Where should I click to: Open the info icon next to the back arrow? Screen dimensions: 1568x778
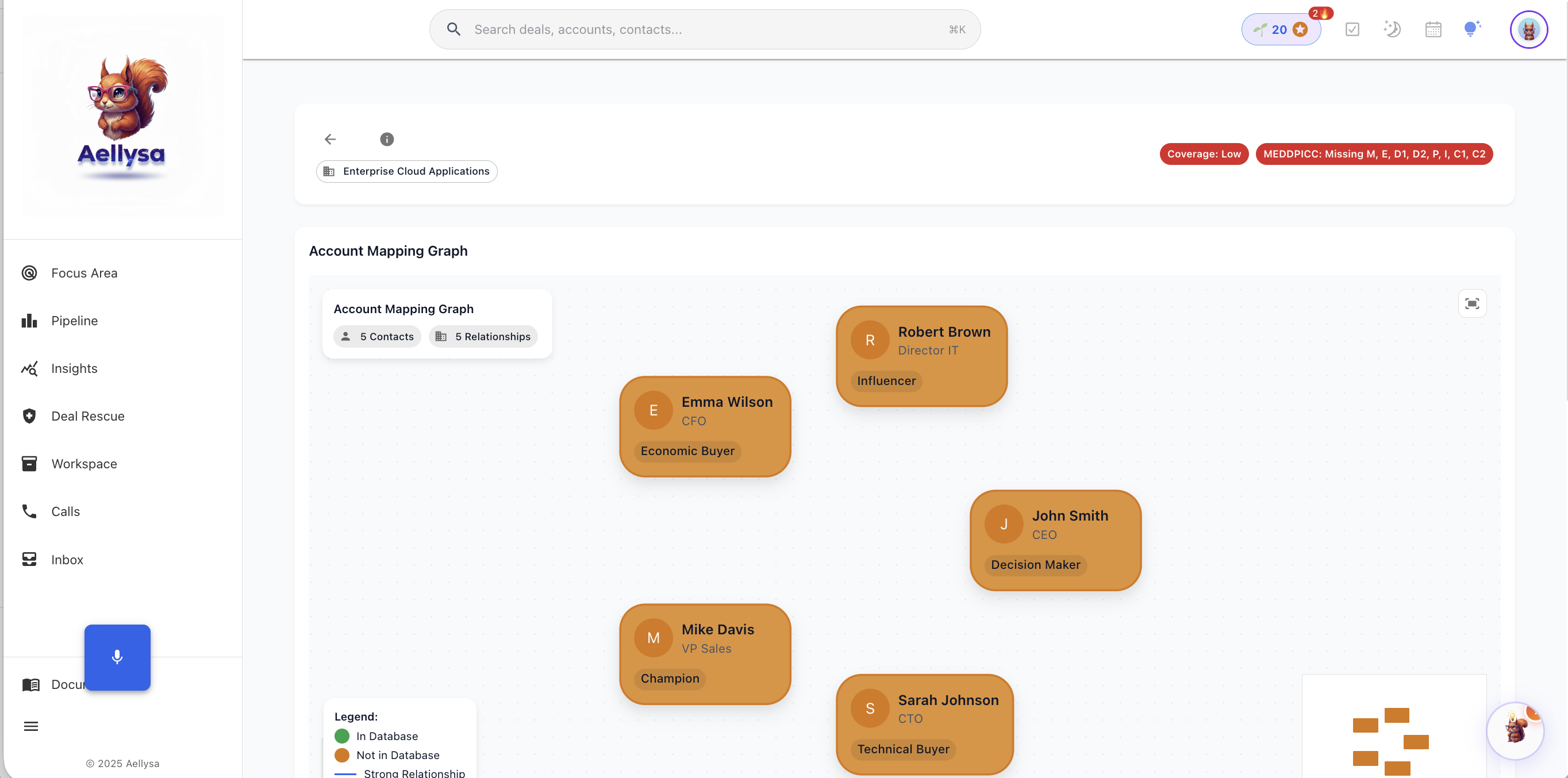click(x=386, y=138)
